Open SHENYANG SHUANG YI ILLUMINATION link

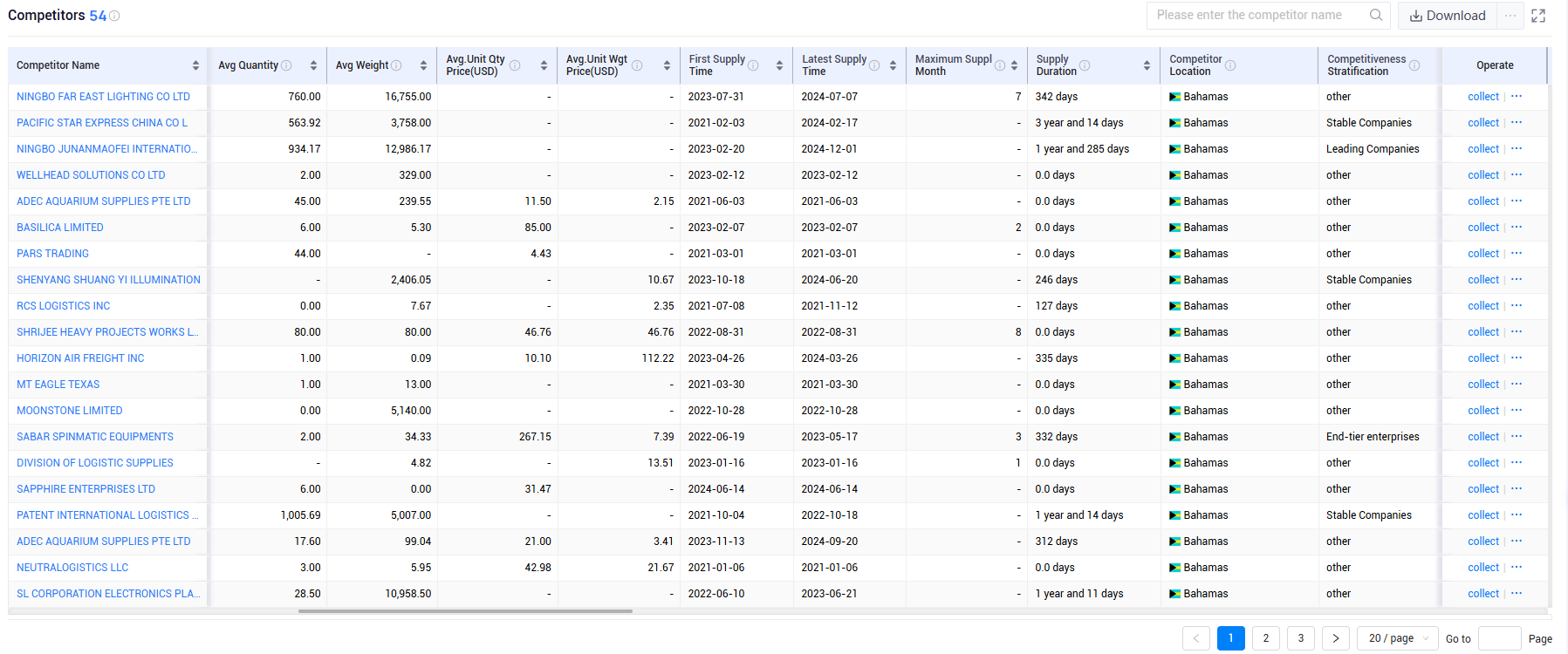tap(108, 280)
